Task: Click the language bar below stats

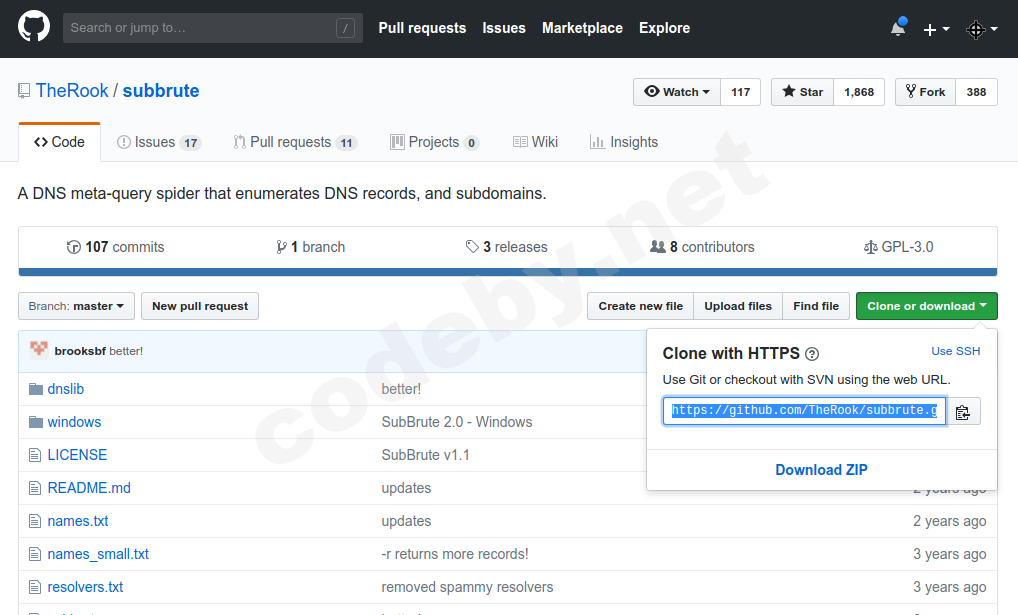Action: point(508,272)
